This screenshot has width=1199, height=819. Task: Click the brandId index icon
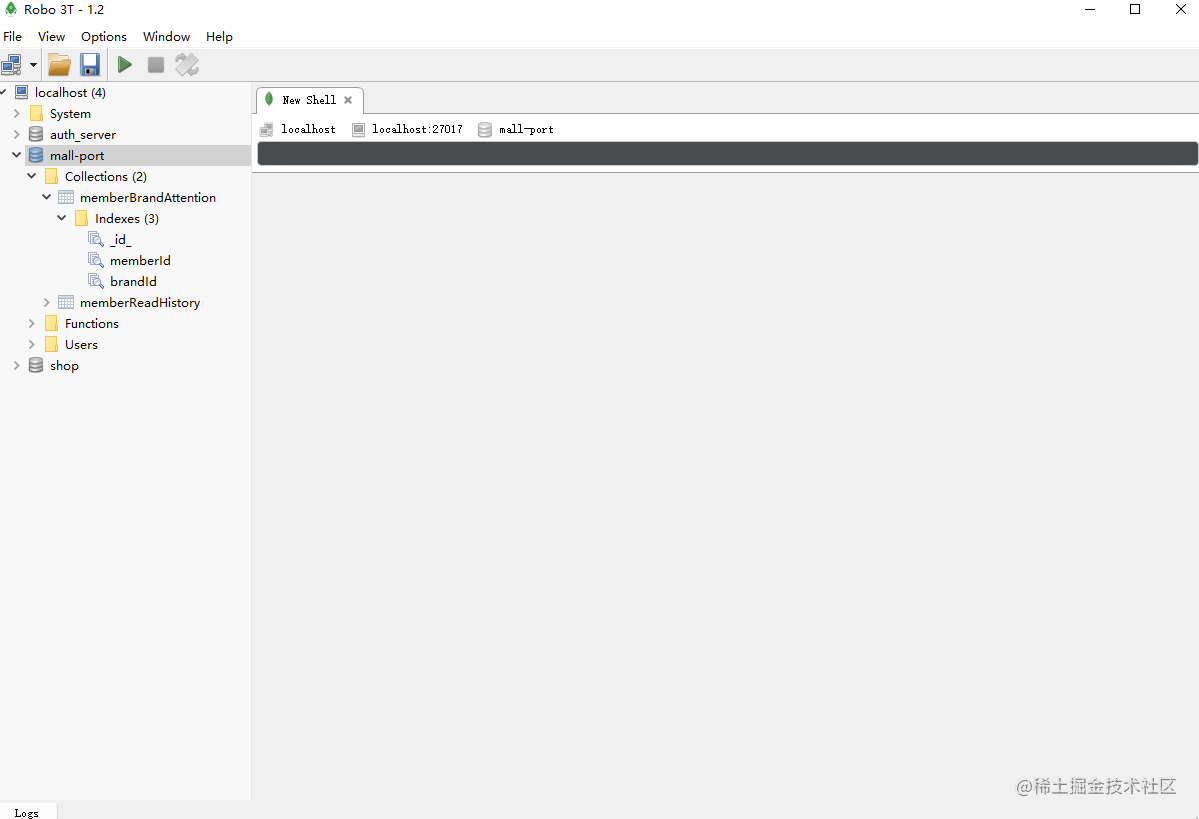pyautogui.click(x=96, y=281)
